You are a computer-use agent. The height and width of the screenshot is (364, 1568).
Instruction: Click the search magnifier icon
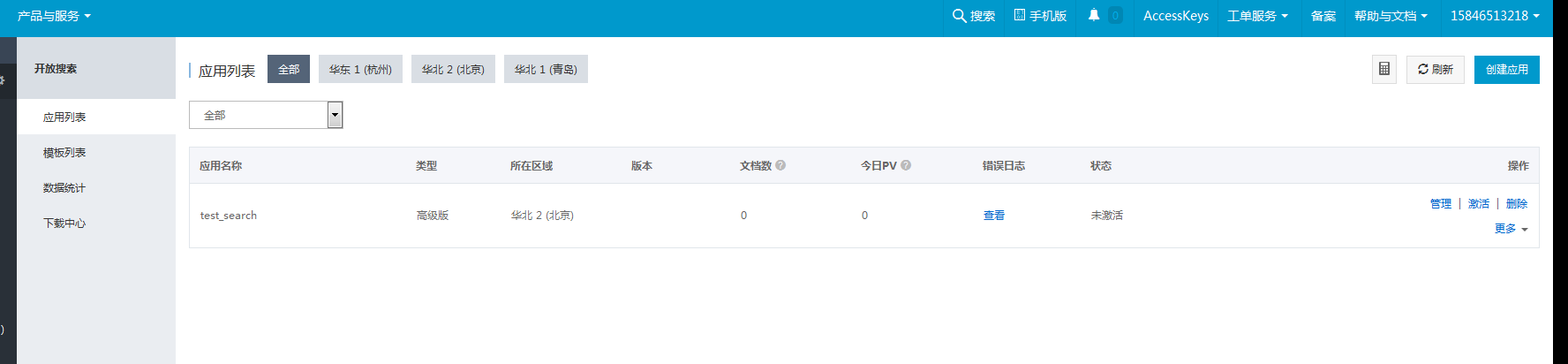(x=959, y=16)
